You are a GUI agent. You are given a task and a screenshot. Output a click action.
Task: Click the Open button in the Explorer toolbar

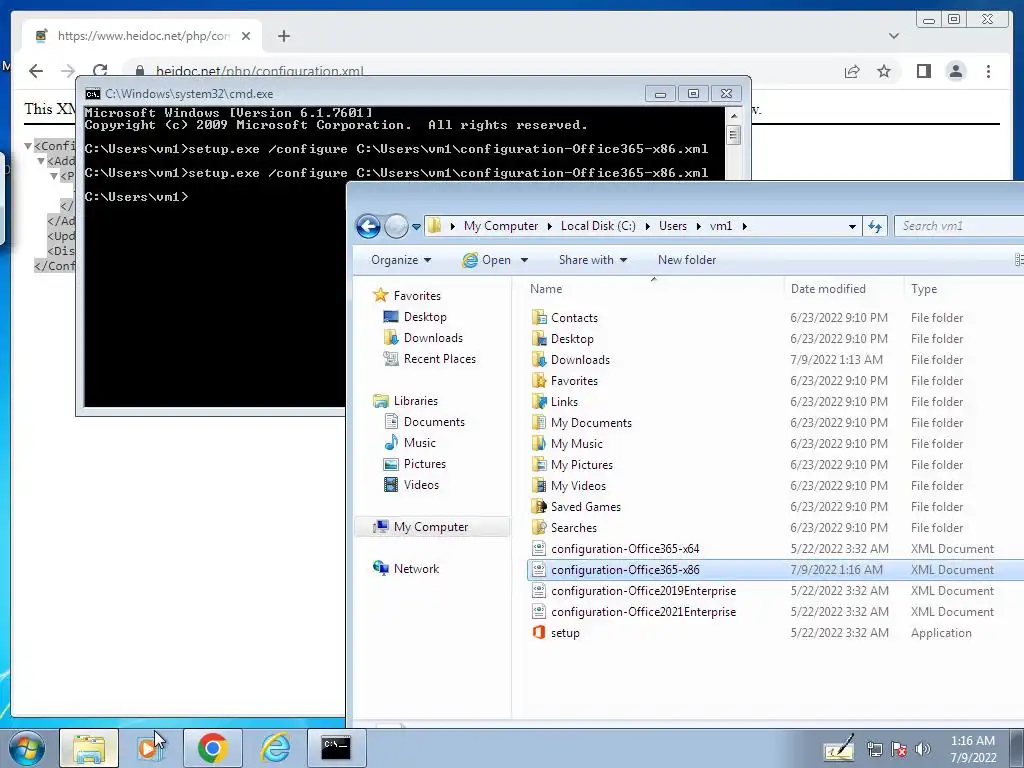click(x=487, y=260)
